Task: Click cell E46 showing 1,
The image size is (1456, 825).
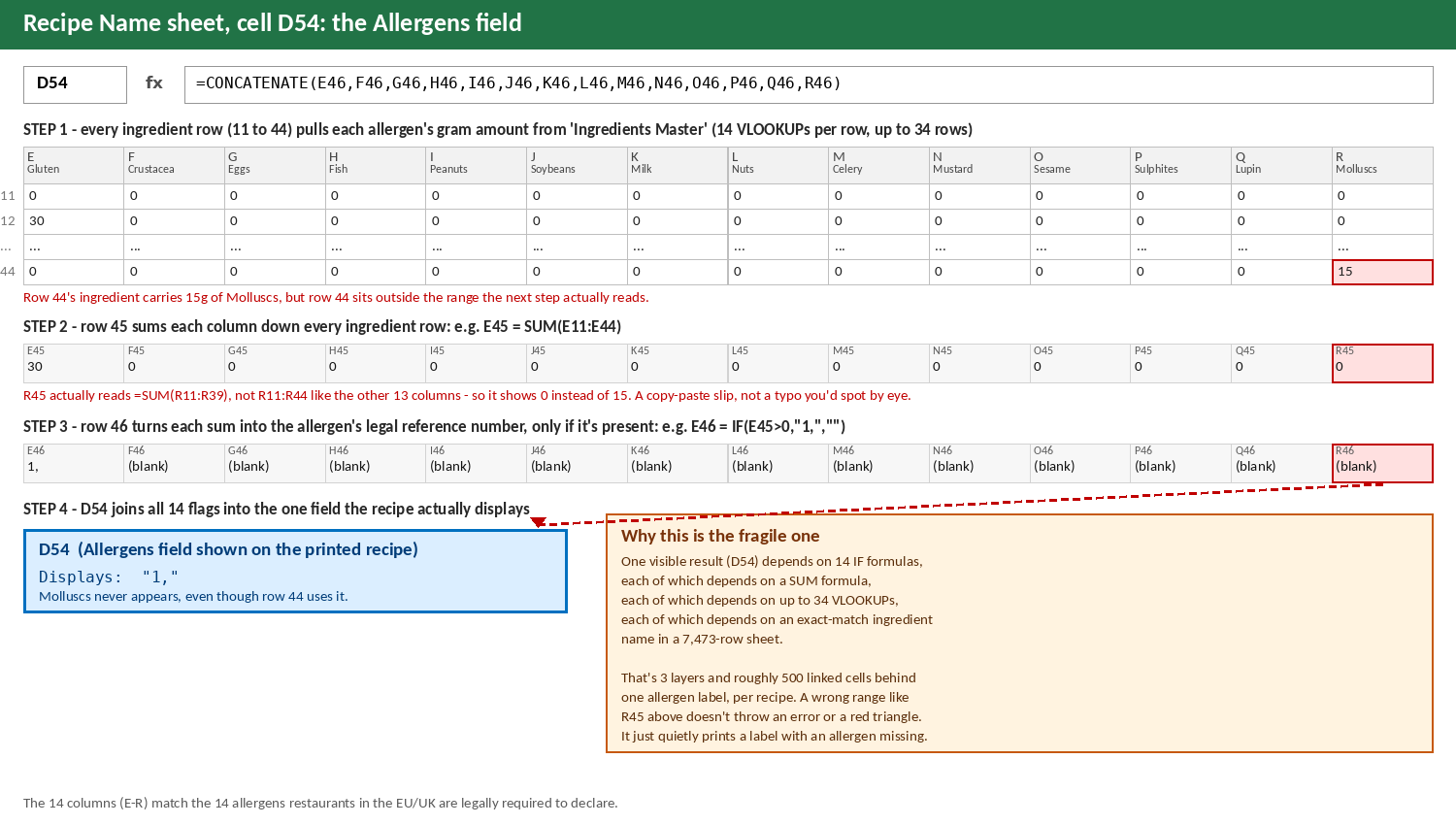Action: coord(74,463)
